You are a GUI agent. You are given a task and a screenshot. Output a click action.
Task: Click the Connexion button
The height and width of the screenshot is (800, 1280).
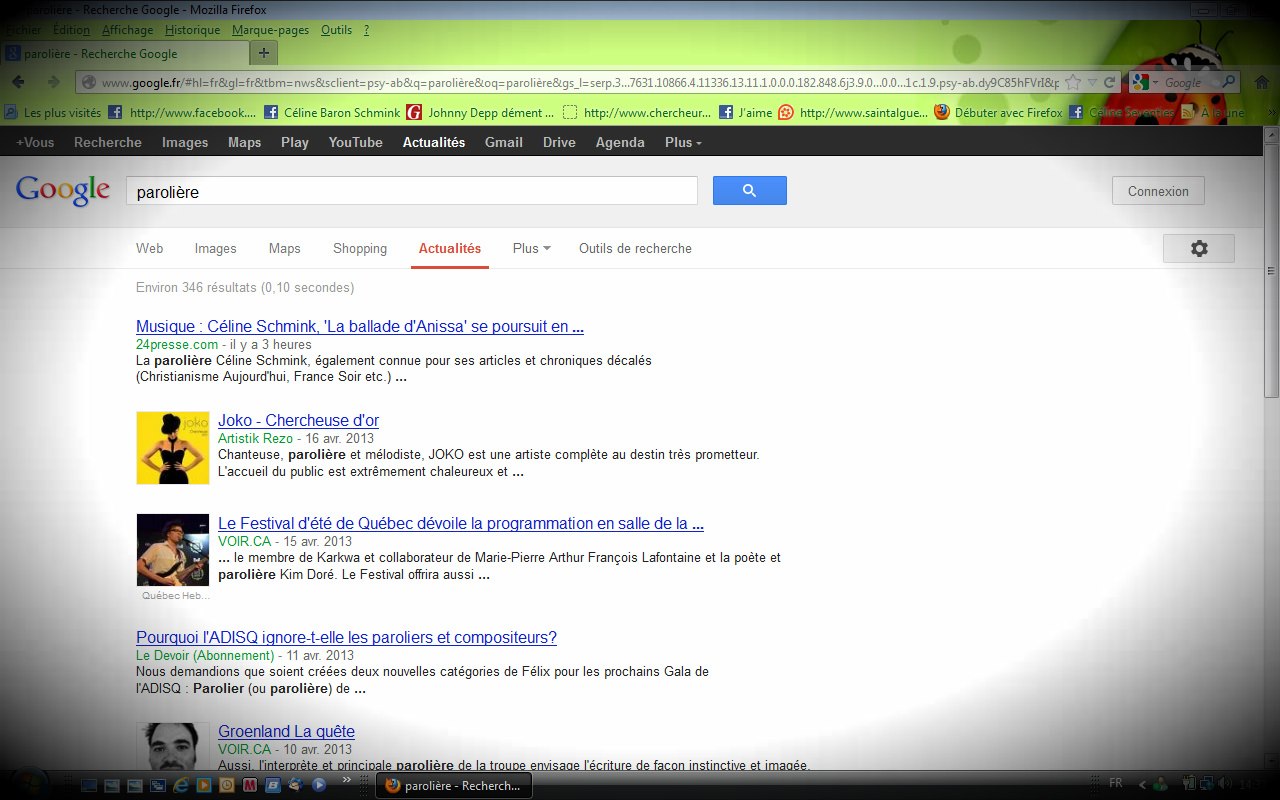tap(1157, 191)
